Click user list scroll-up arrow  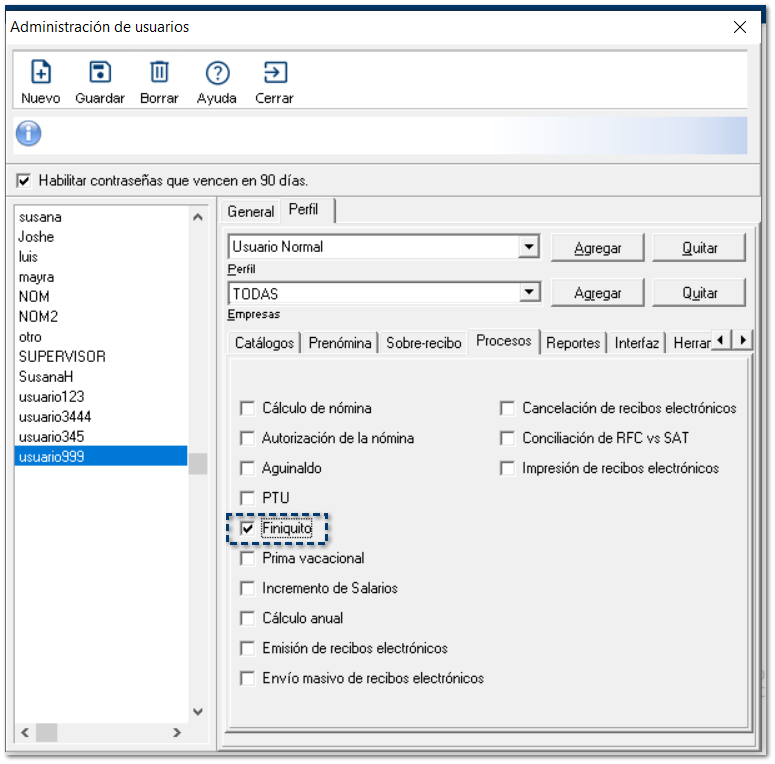pos(198,217)
